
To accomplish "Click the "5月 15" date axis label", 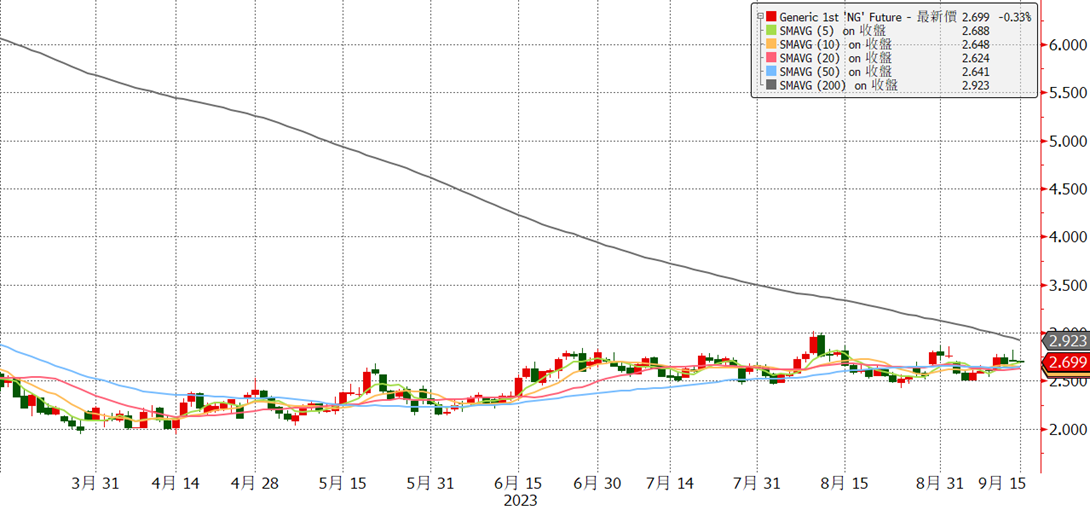I will 342,484.
